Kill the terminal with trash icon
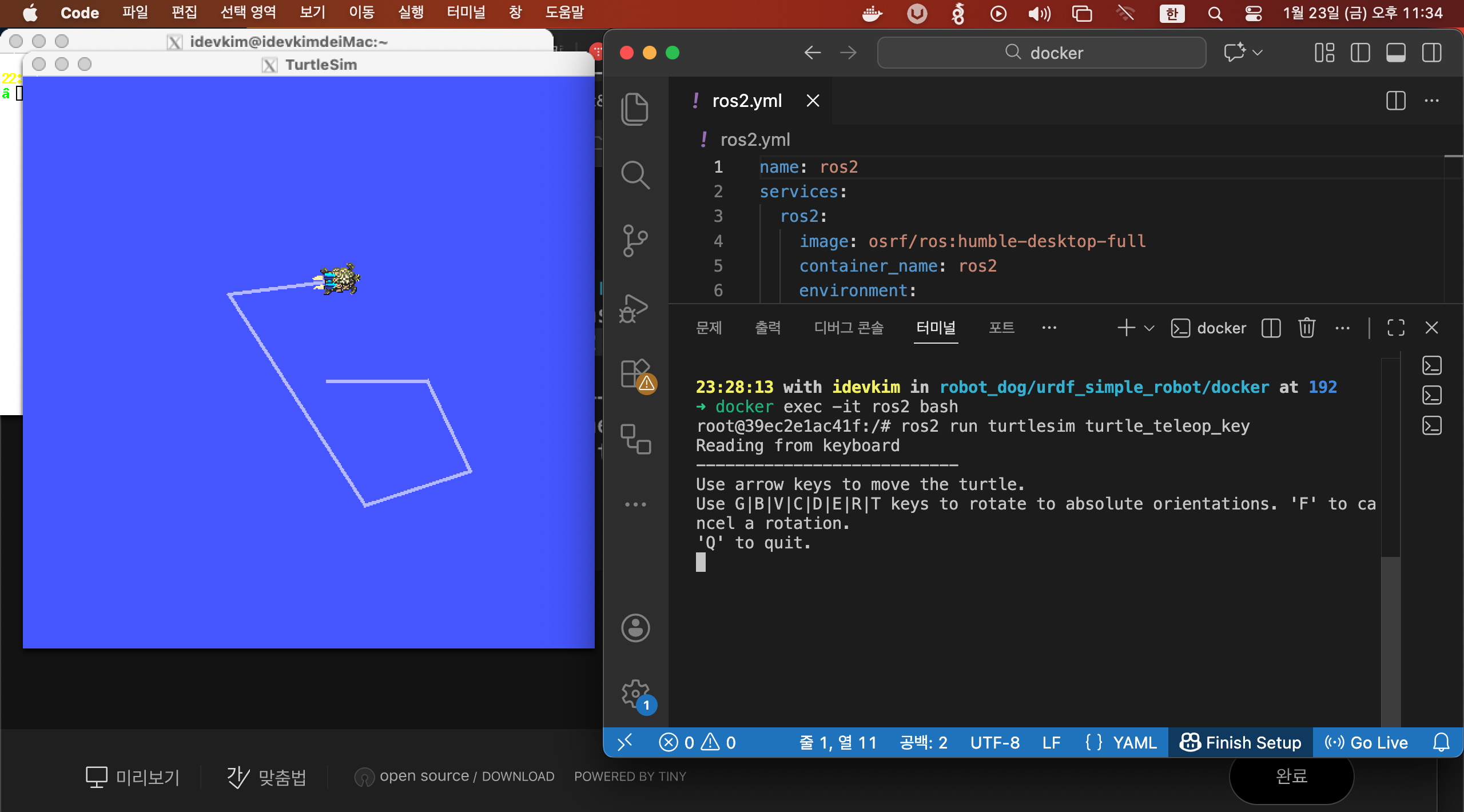This screenshot has height=812, width=1464. pos(1307,328)
